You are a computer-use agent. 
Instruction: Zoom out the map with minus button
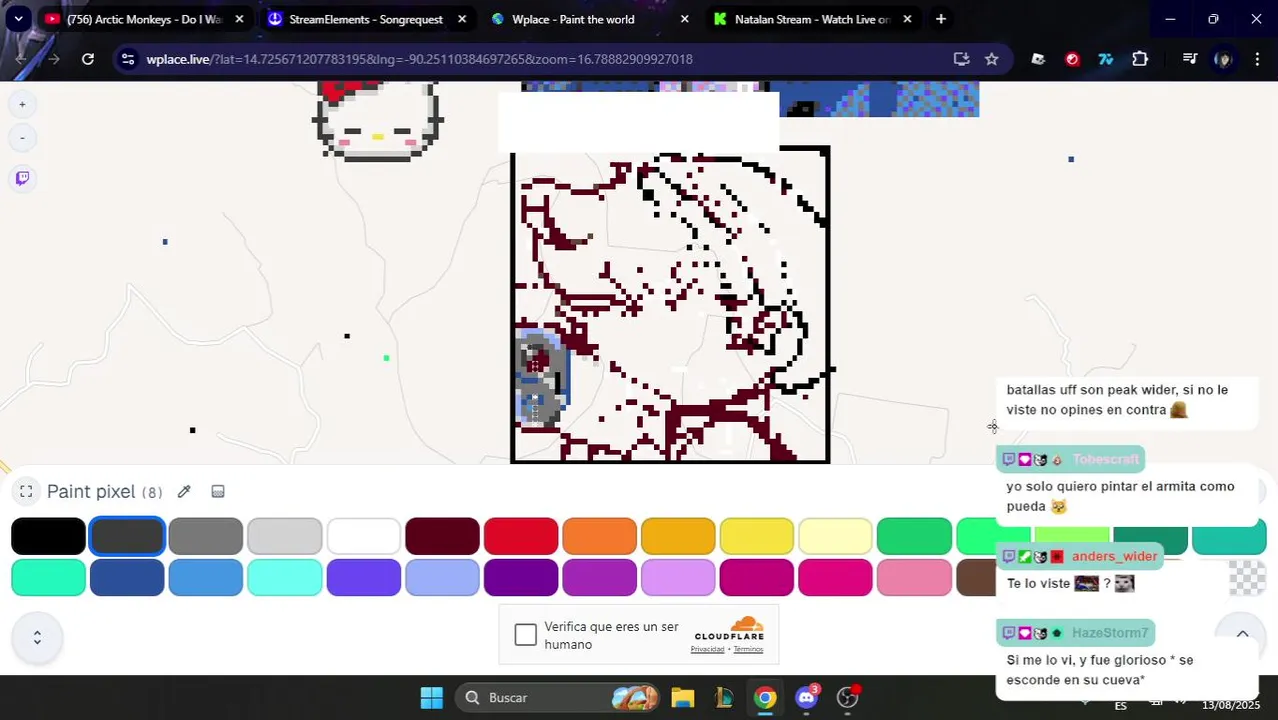click(x=22, y=138)
